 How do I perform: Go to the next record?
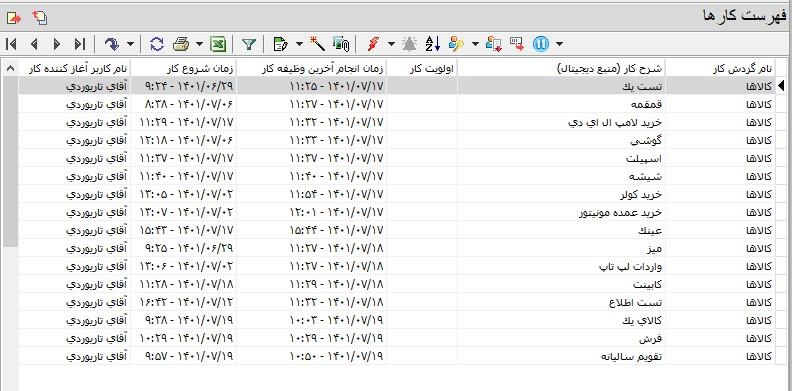click(x=57, y=44)
